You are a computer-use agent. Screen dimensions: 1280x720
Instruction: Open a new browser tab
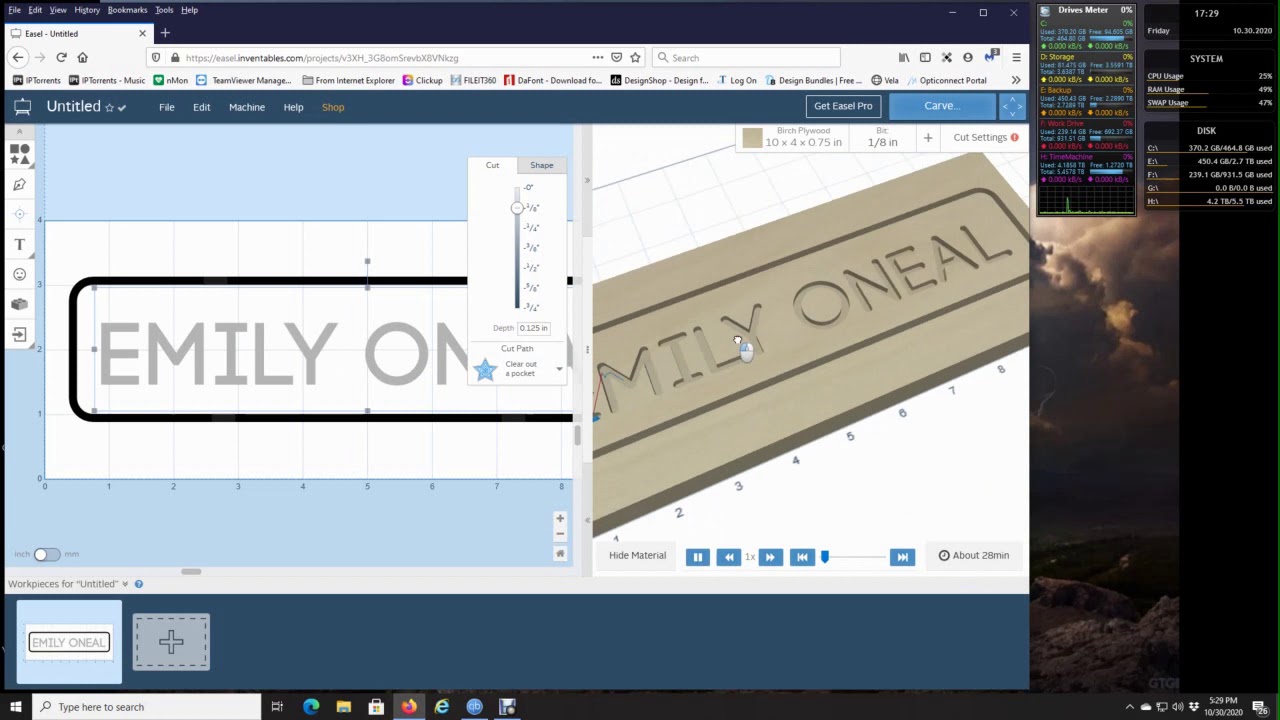(165, 33)
